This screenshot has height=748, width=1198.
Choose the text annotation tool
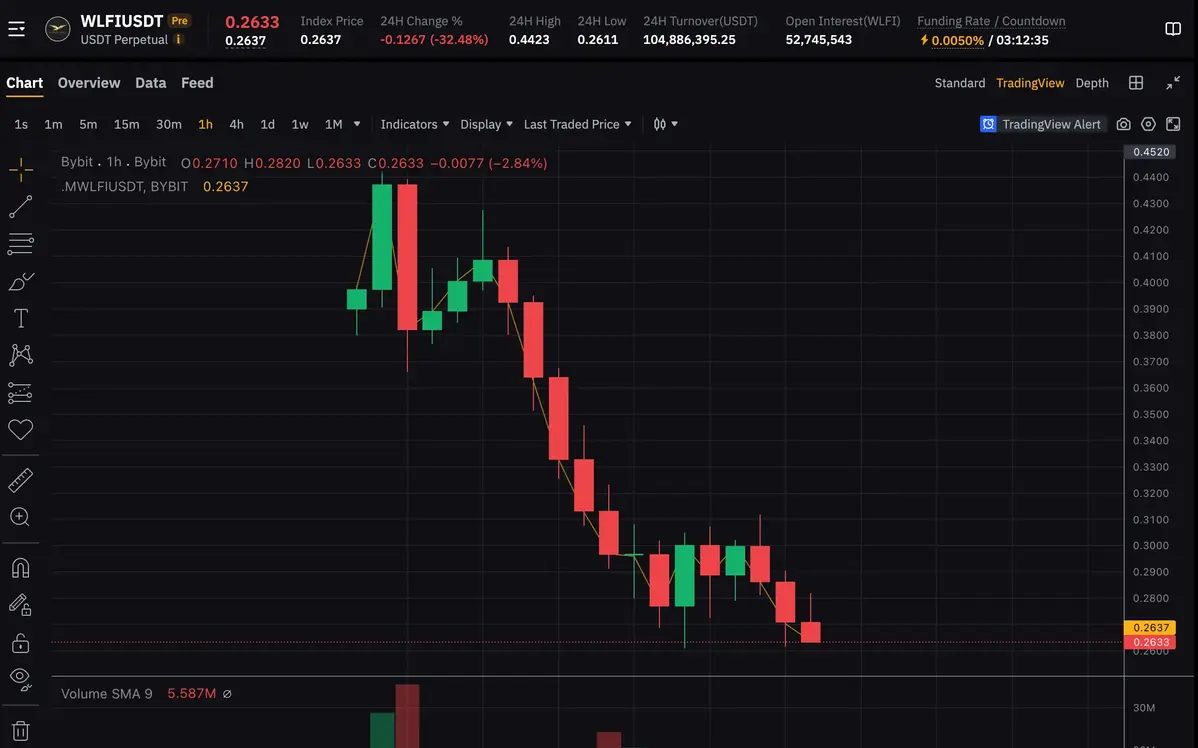pyautogui.click(x=21, y=318)
